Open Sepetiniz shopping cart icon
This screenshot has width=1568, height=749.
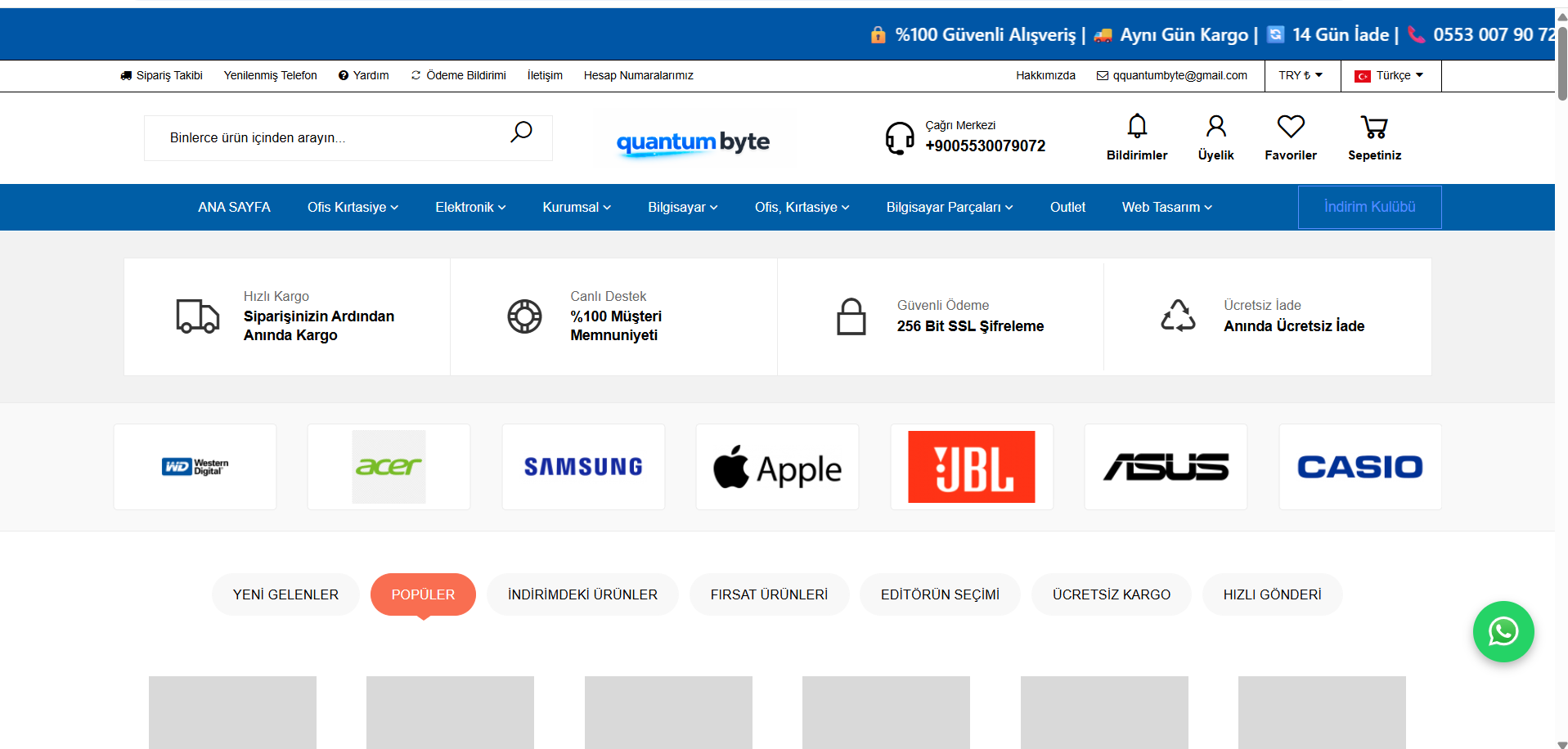(x=1374, y=127)
